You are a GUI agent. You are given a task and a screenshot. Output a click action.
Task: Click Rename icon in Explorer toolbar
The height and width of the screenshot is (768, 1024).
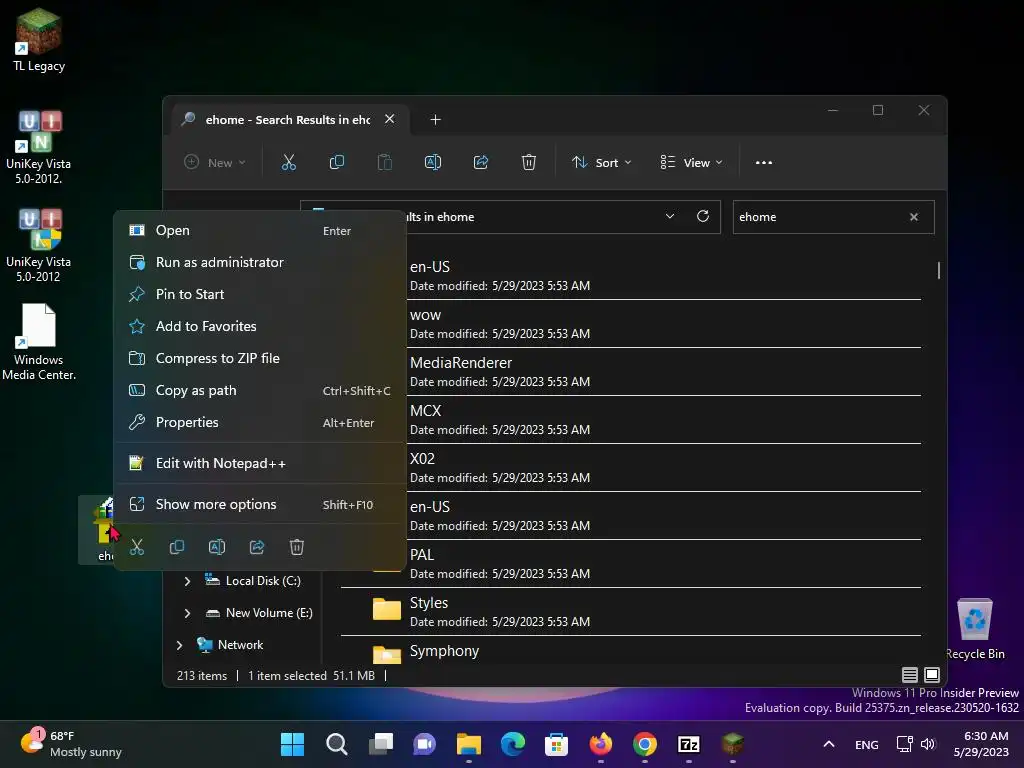pyautogui.click(x=433, y=163)
